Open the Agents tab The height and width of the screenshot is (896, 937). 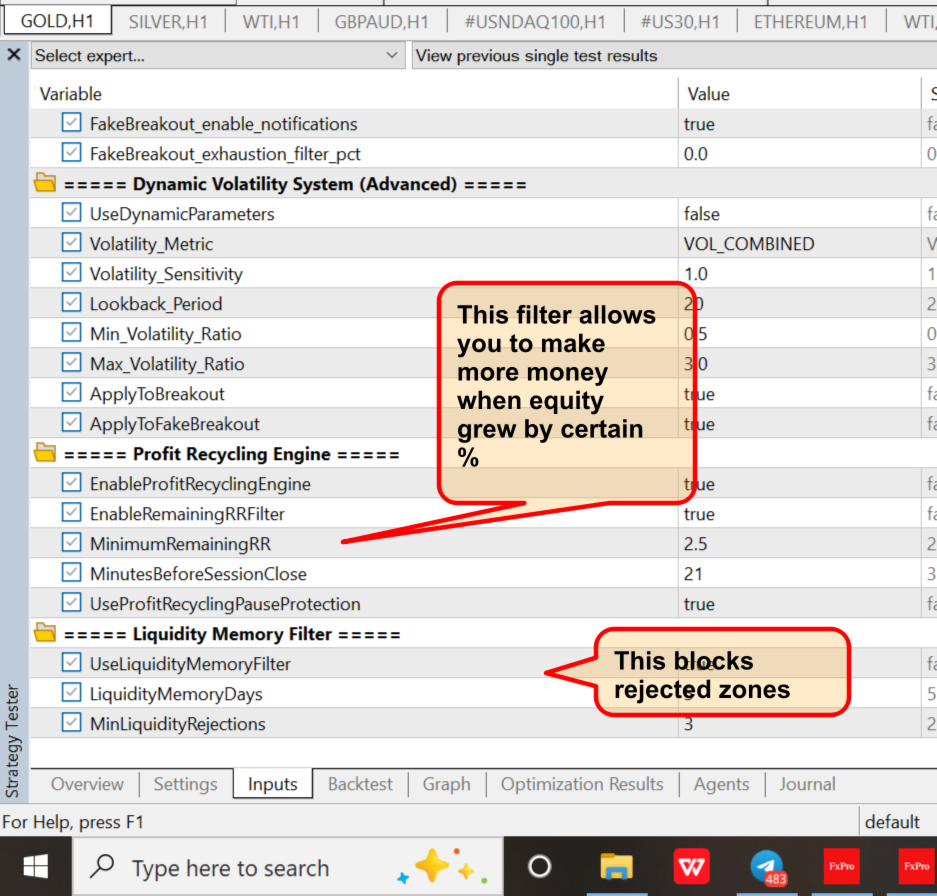tap(721, 784)
